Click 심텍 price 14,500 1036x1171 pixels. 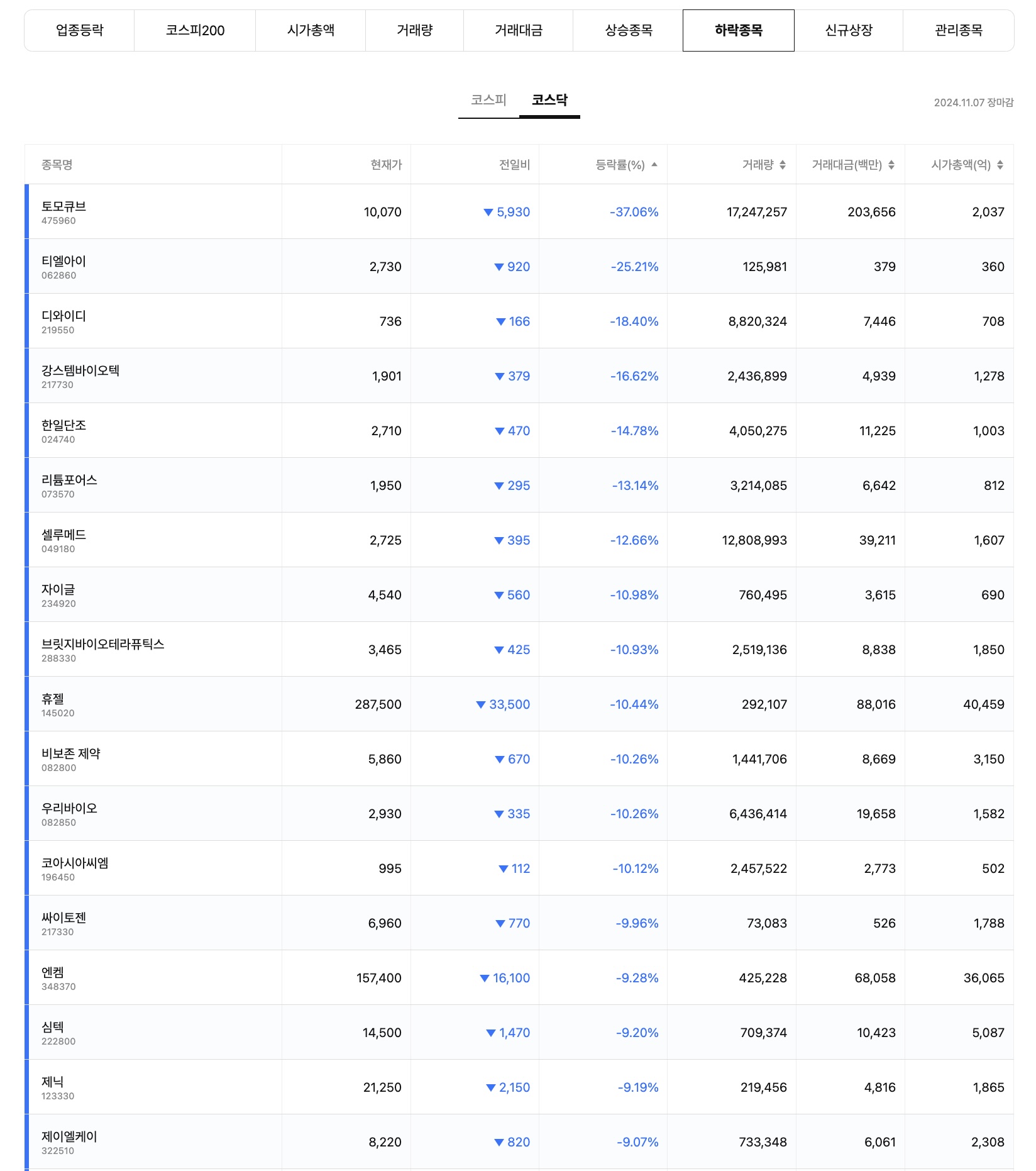point(382,1033)
